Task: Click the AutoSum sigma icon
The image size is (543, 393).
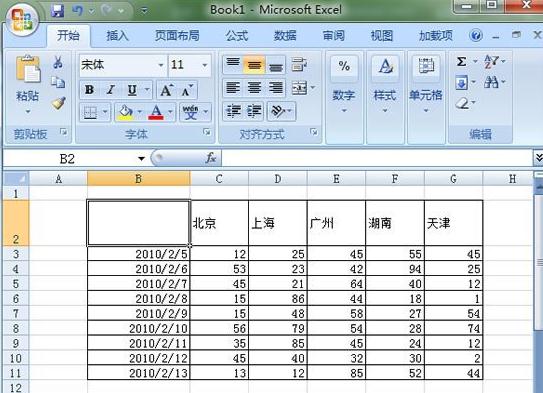Action: (x=461, y=62)
